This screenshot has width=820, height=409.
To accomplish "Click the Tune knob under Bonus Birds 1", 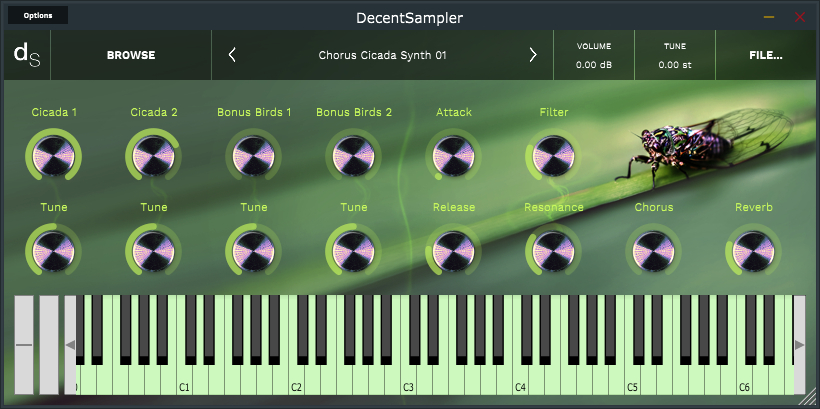I will (x=254, y=251).
